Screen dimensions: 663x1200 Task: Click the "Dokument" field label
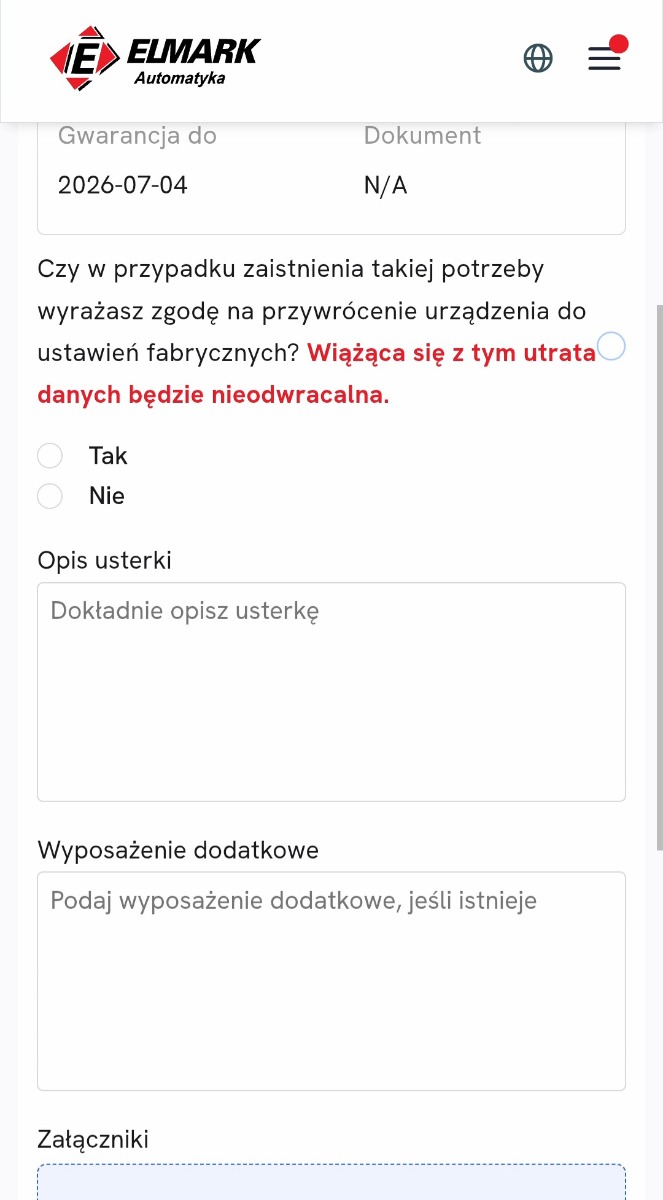[x=422, y=135]
